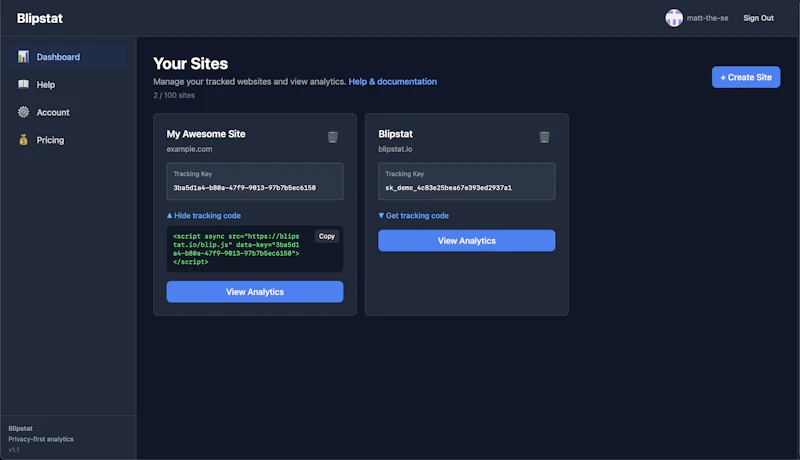
Task: View Analytics for My Awesome Site
Action: (x=255, y=292)
